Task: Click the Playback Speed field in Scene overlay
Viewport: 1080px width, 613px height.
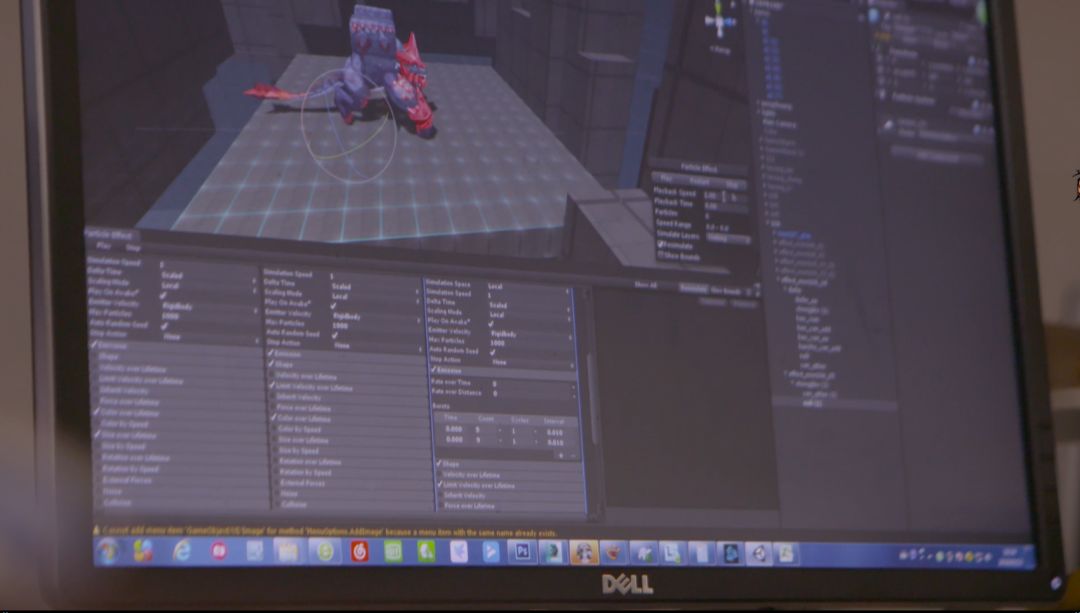Action: tap(724, 196)
